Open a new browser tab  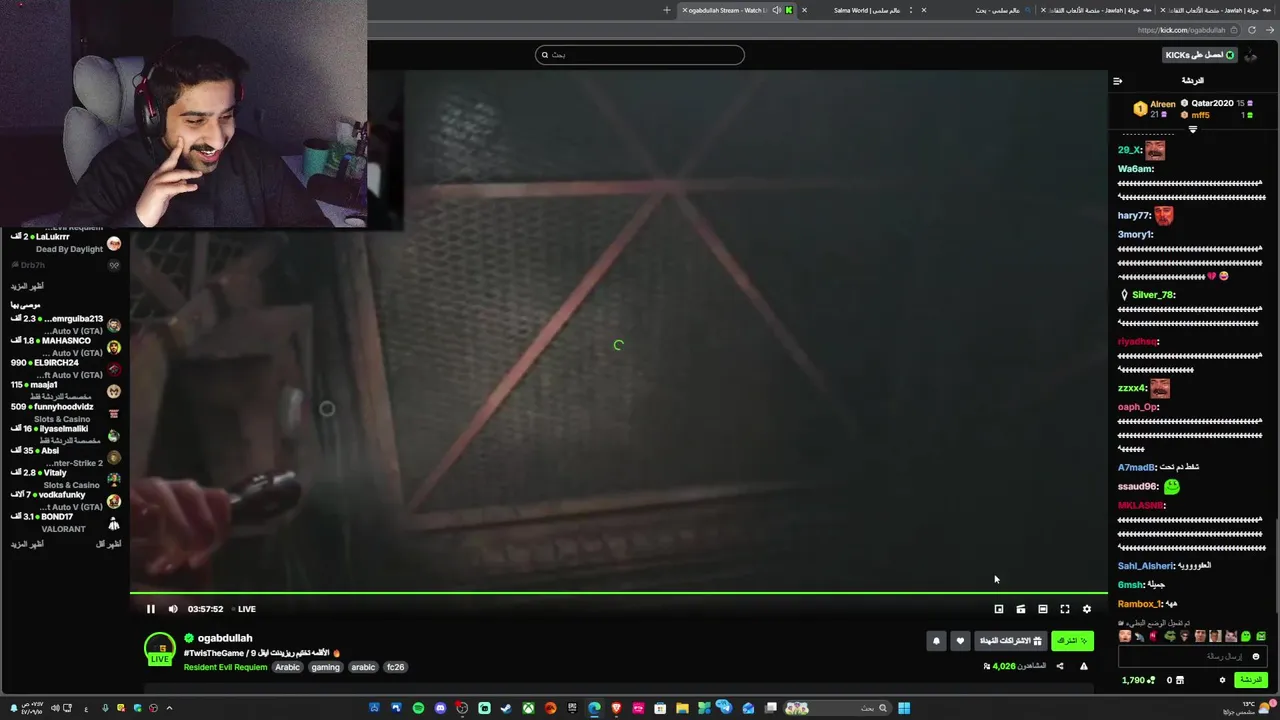(x=667, y=10)
